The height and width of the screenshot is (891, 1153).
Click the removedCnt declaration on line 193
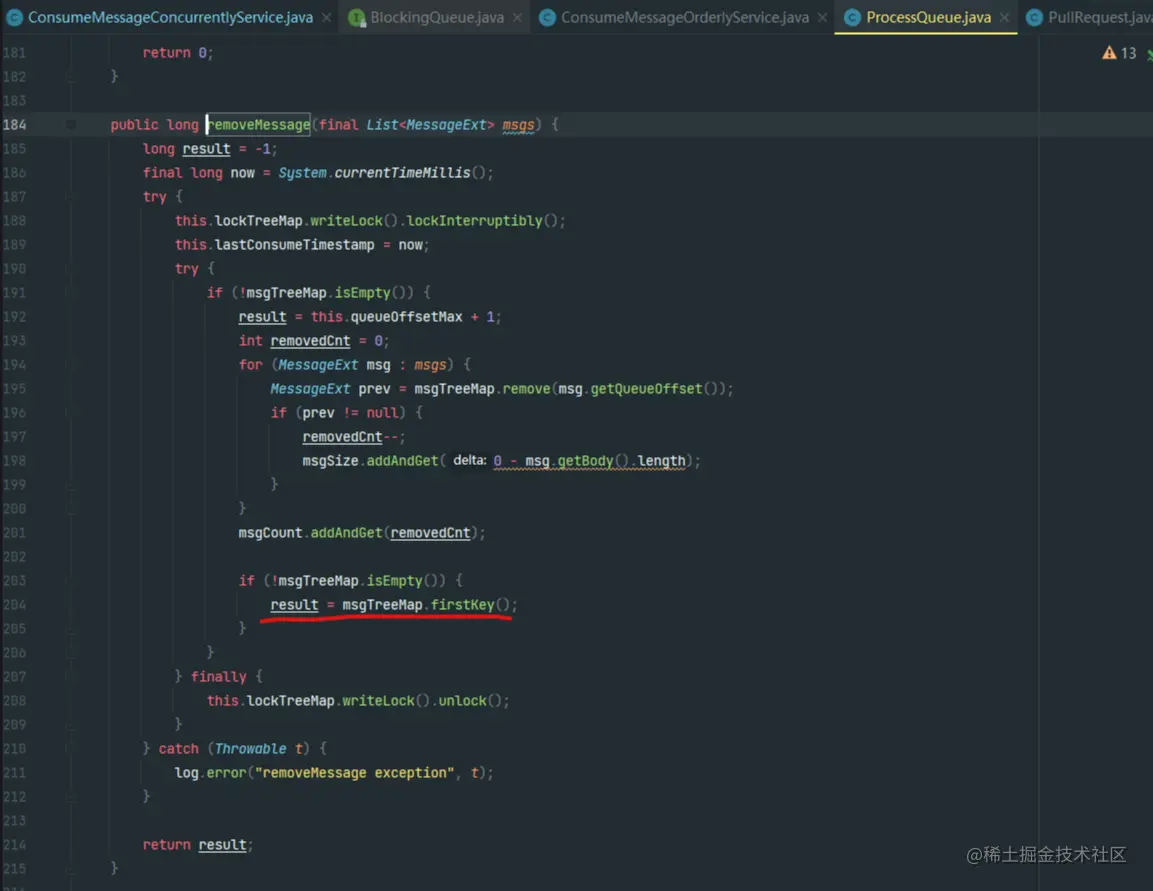point(310,341)
